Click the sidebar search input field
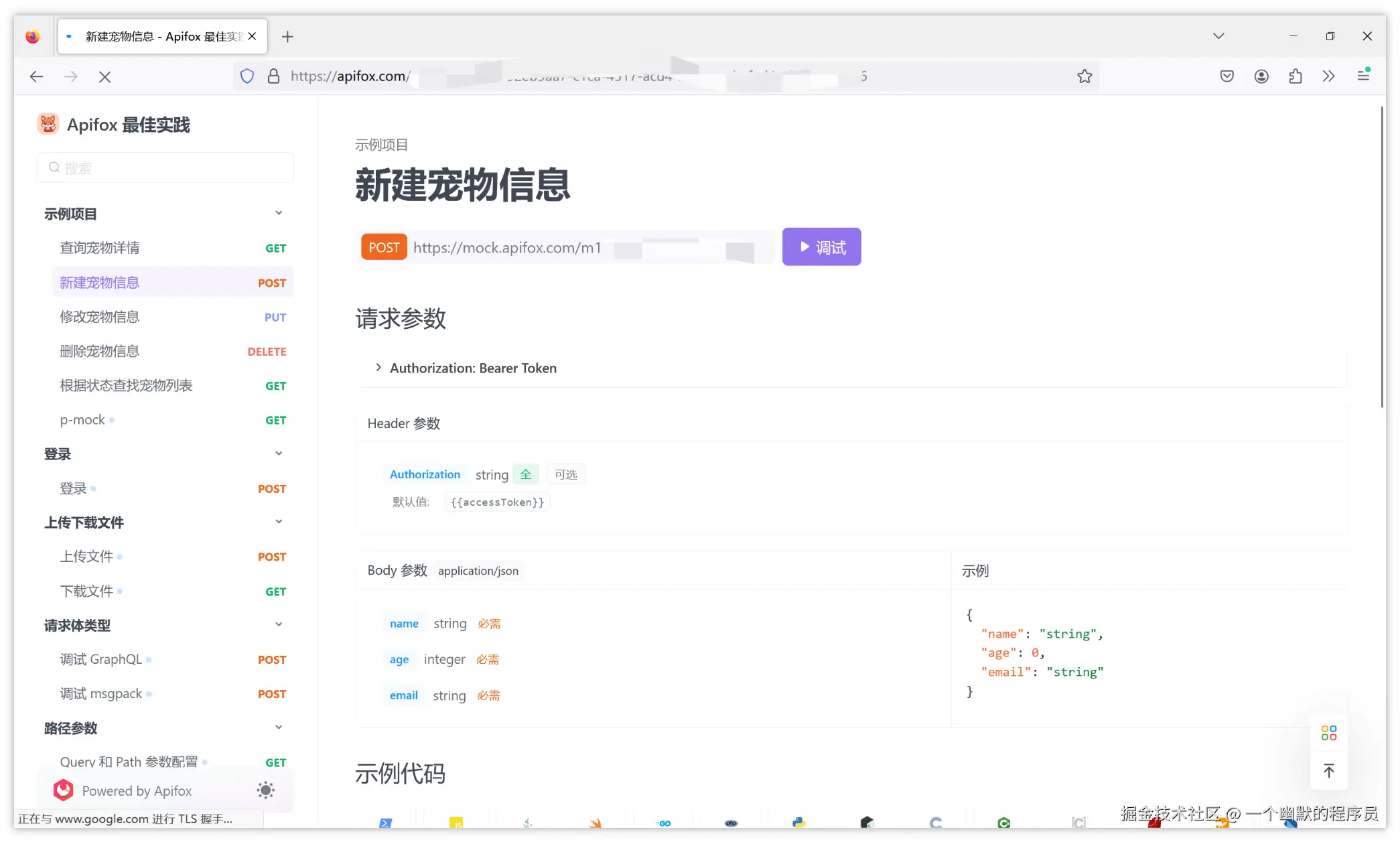Screen dimensions: 1400x844 coord(165,167)
